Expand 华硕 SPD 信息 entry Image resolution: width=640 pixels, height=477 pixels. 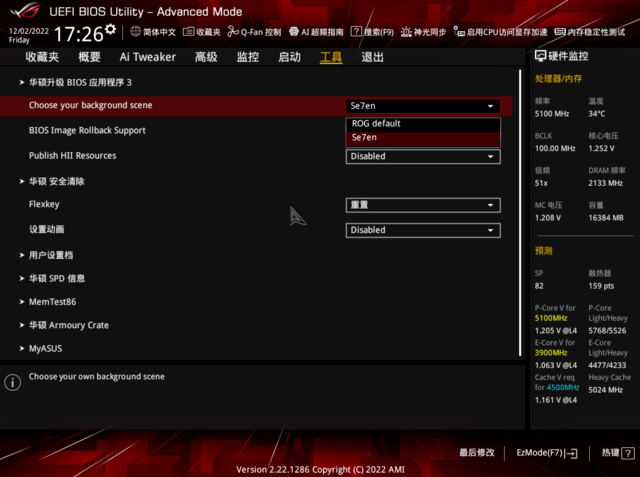[x=57, y=278]
